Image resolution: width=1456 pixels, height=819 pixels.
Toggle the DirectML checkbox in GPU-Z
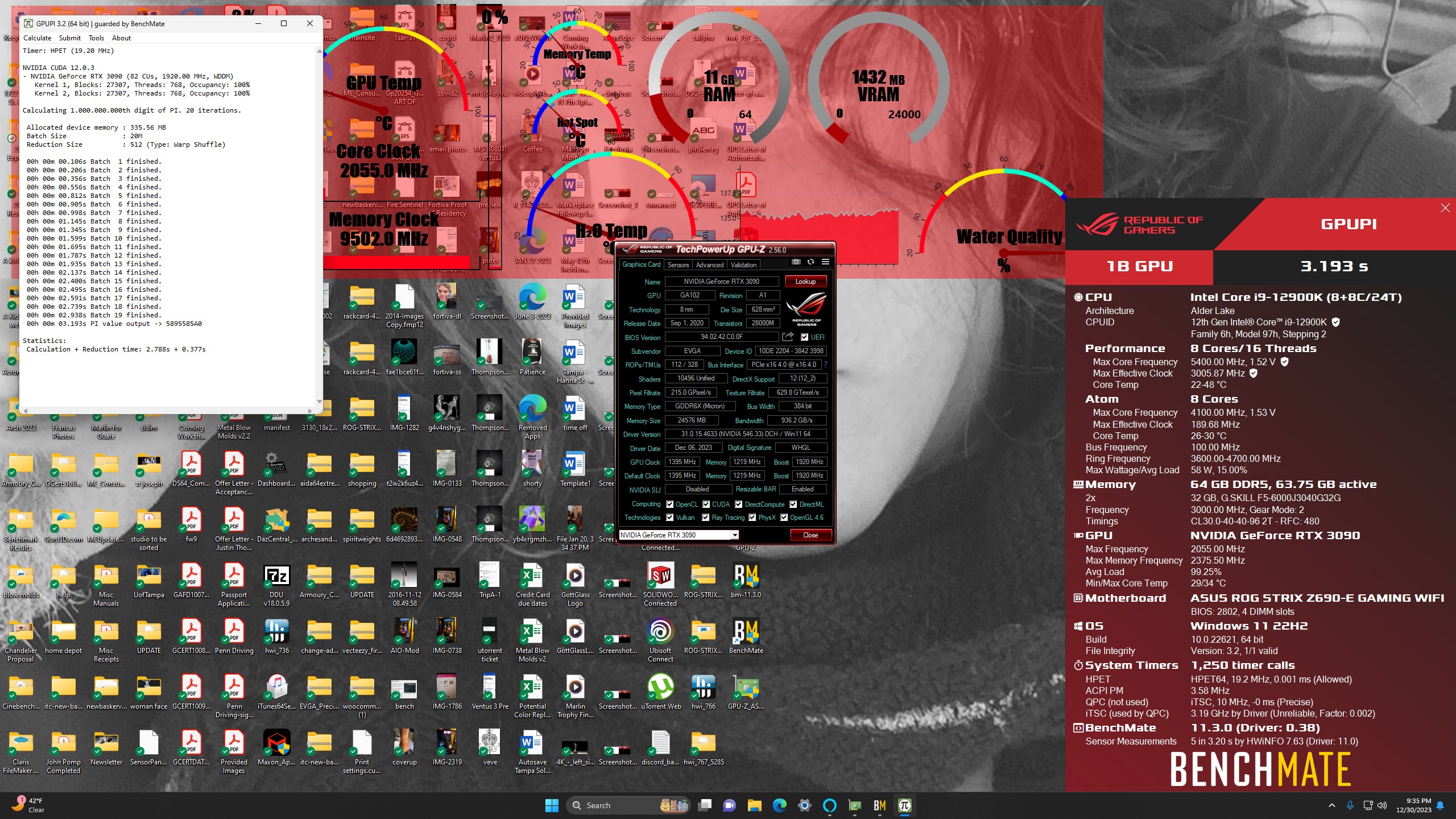coord(793,504)
